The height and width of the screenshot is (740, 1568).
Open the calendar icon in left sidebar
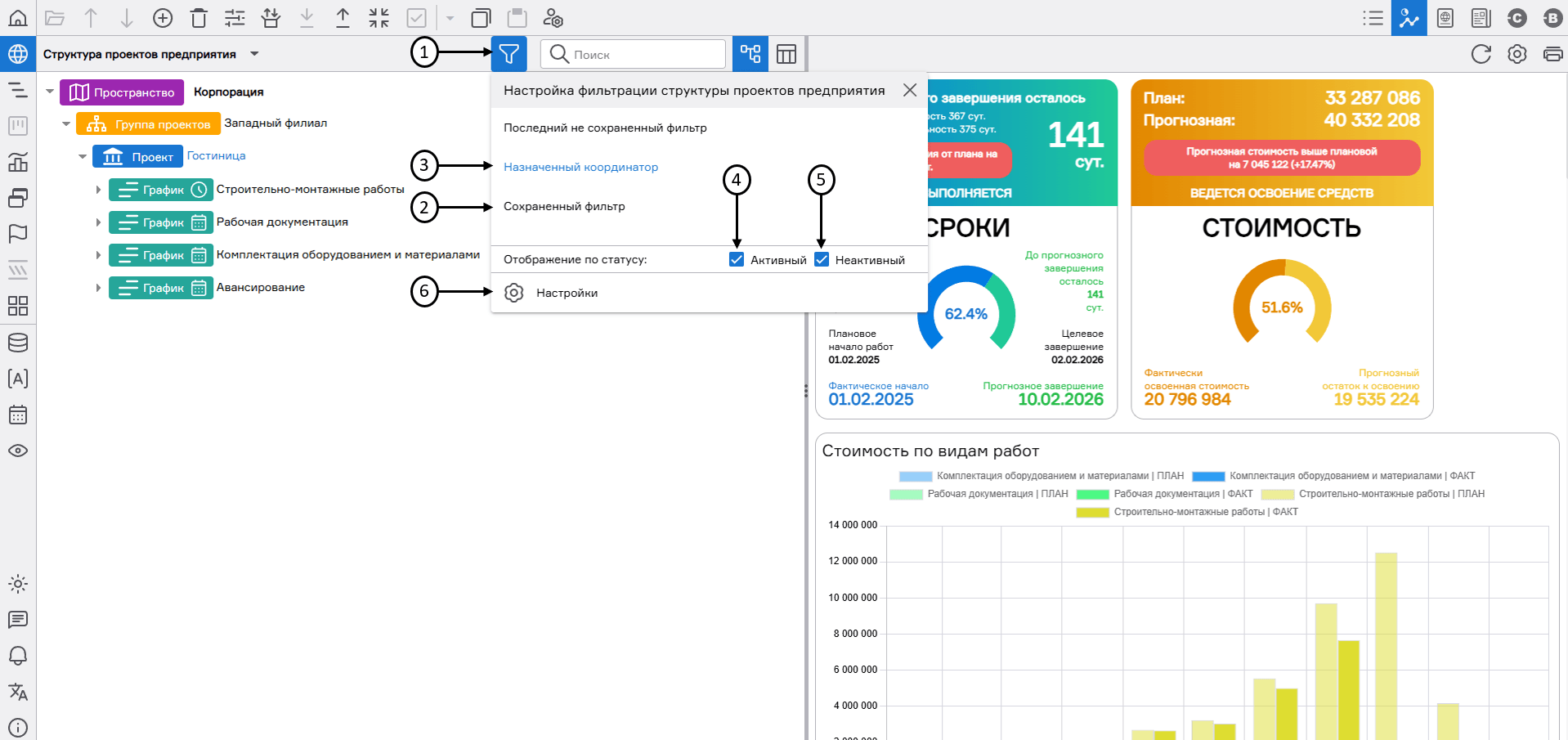(x=18, y=415)
